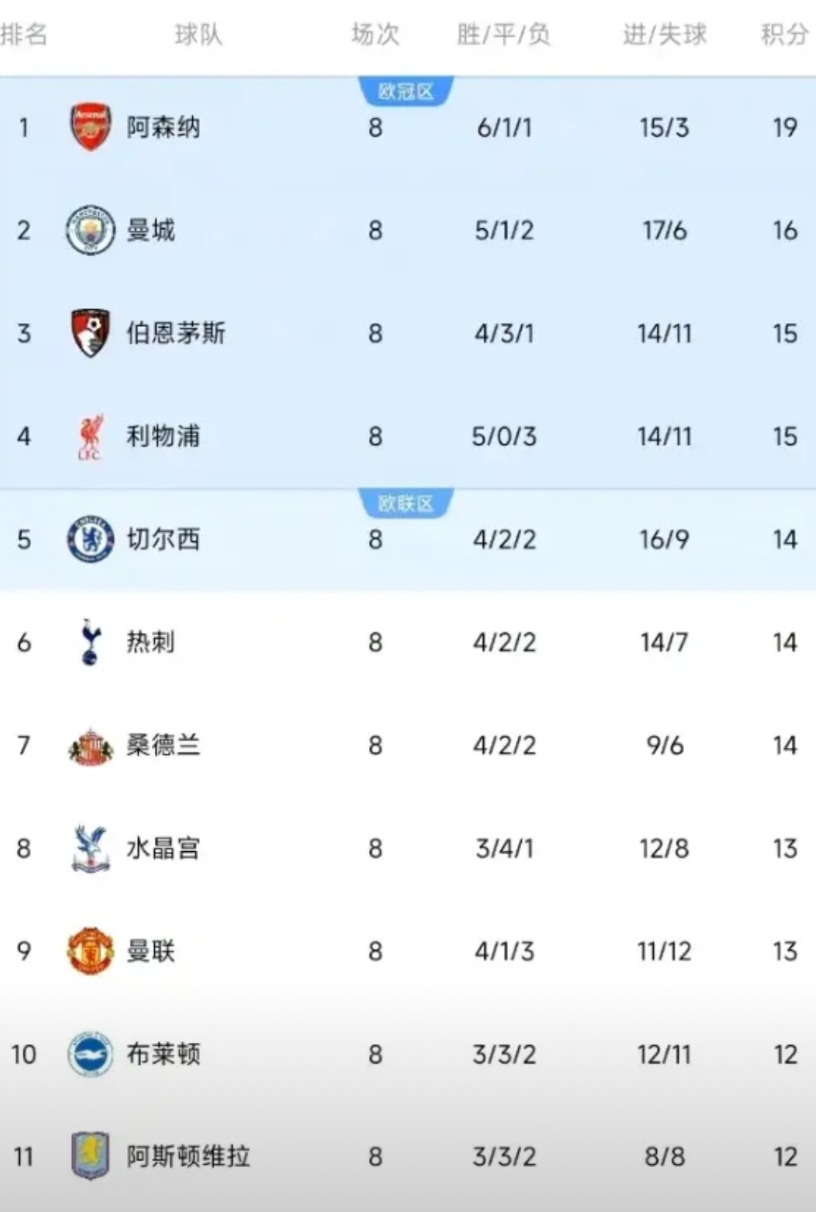816x1212 pixels.
Task: Select the Brighton club badge
Action: pos(90,1054)
